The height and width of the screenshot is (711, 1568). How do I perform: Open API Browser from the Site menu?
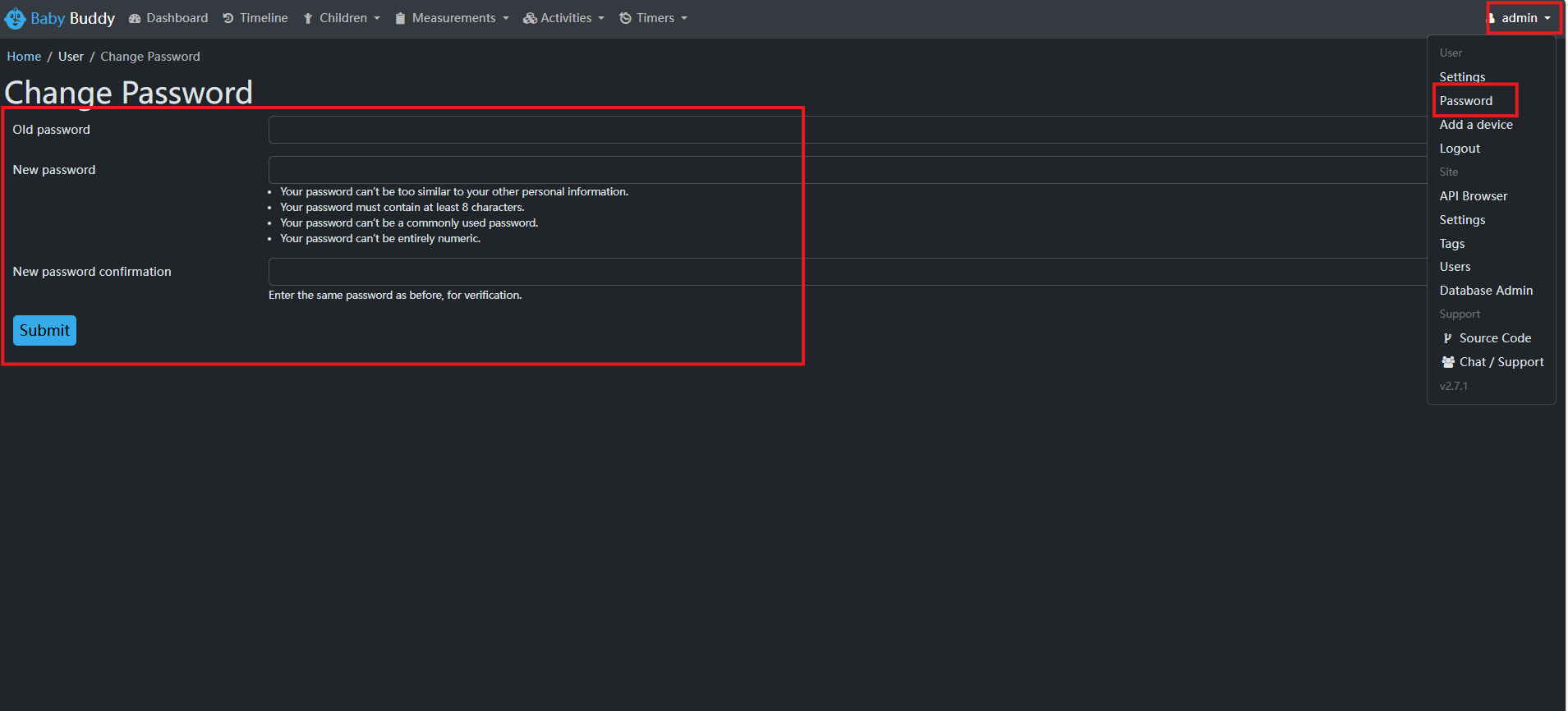1473,196
